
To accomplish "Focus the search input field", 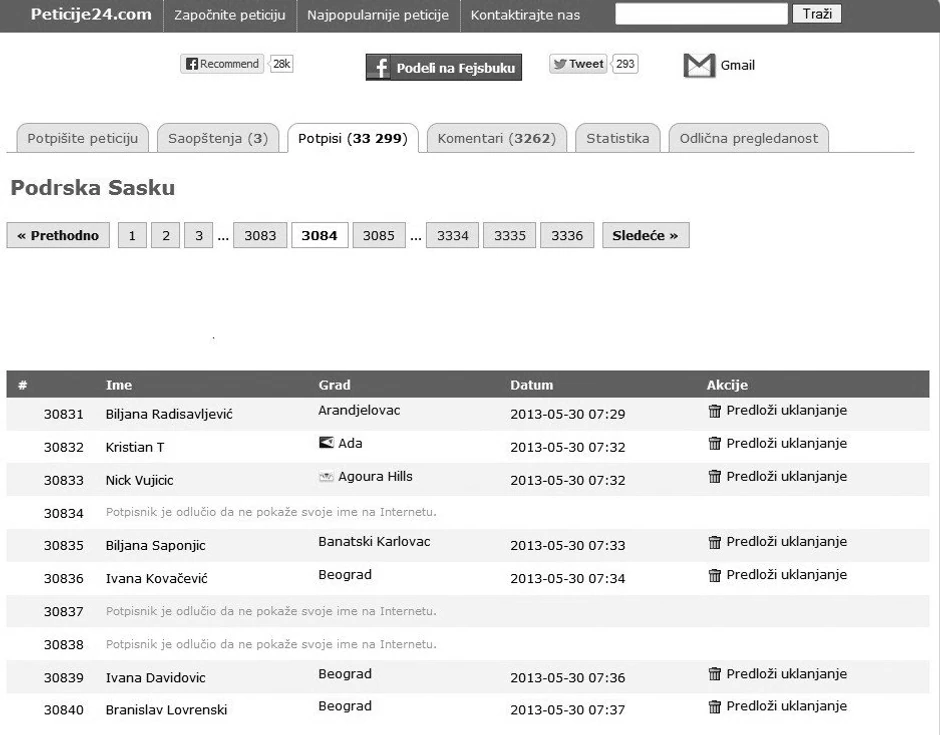I will (x=701, y=14).
